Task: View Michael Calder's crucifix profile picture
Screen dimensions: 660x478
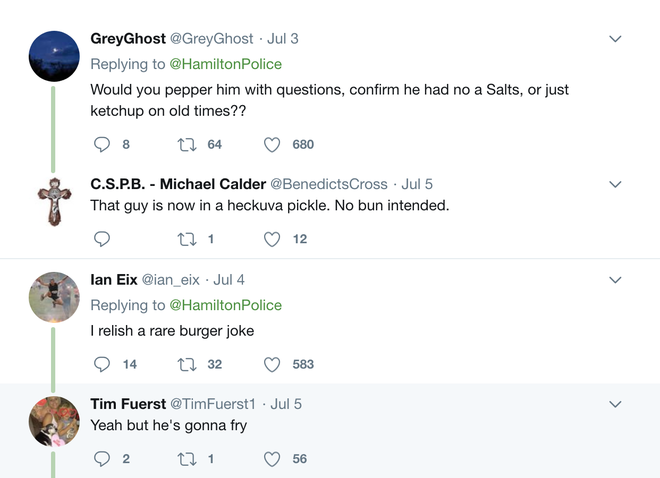Action: click(54, 201)
